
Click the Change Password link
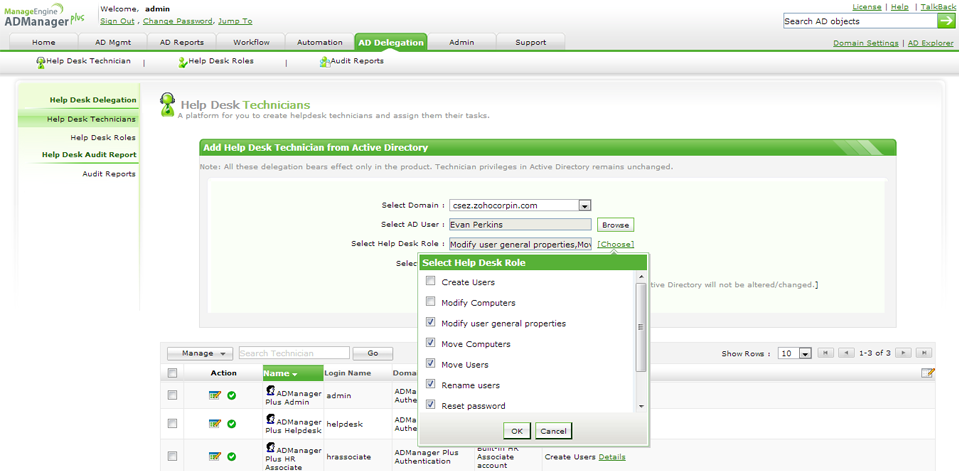click(x=177, y=21)
